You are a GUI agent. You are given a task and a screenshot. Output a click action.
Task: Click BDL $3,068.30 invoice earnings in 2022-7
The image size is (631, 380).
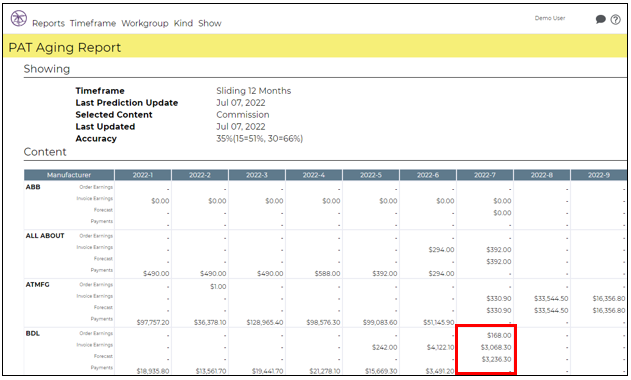click(496, 347)
